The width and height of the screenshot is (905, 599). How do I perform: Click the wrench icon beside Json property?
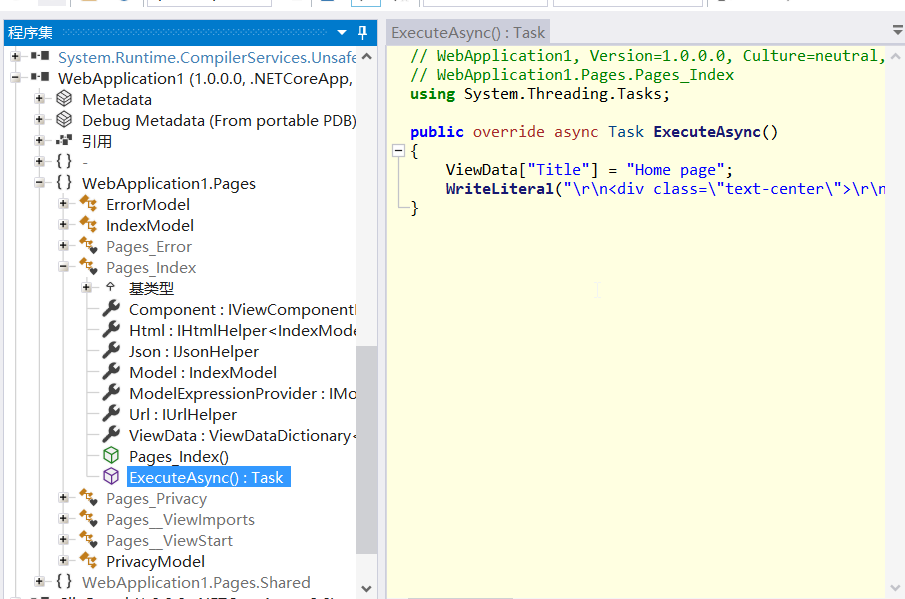[111, 351]
